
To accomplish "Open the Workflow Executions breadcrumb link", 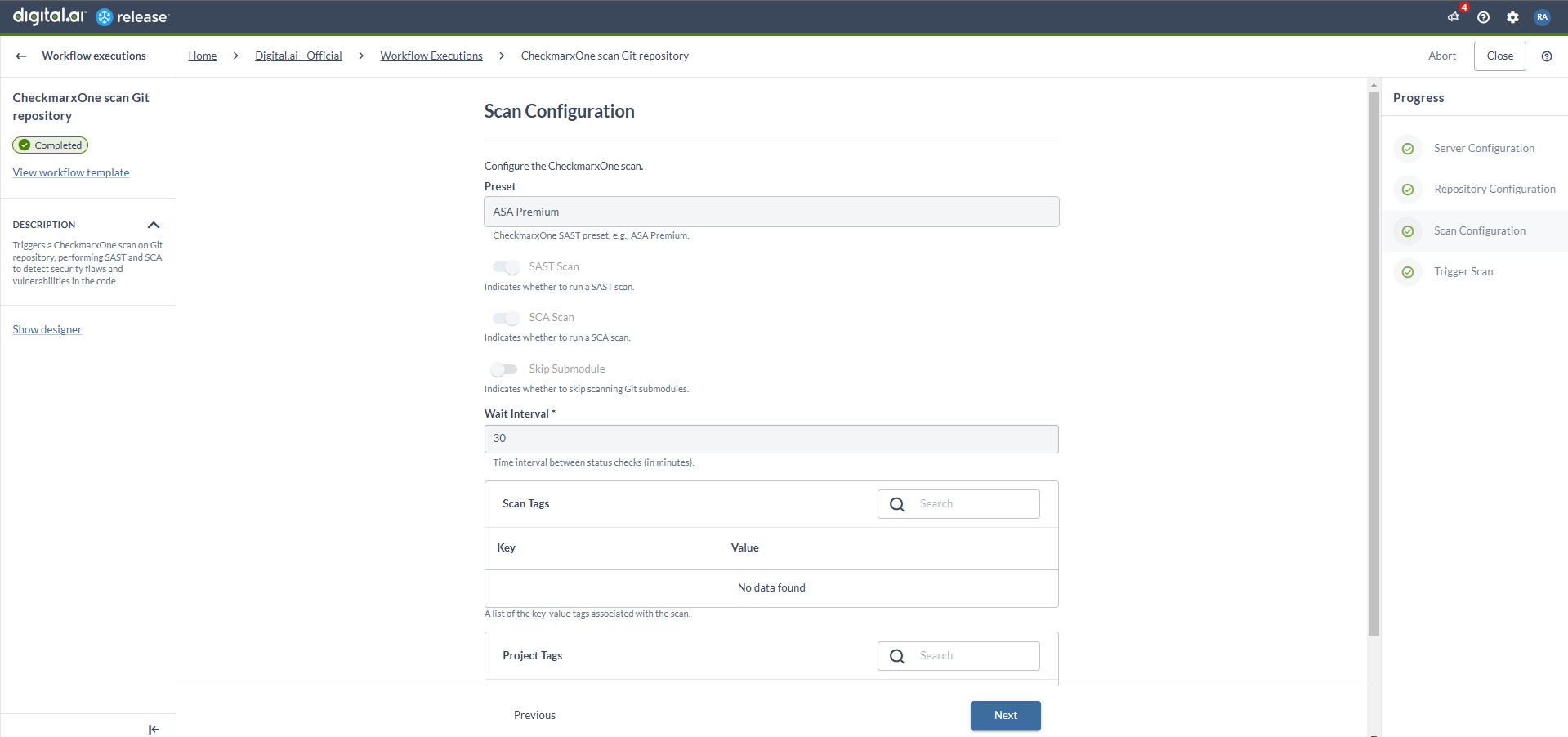I will (431, 56).
